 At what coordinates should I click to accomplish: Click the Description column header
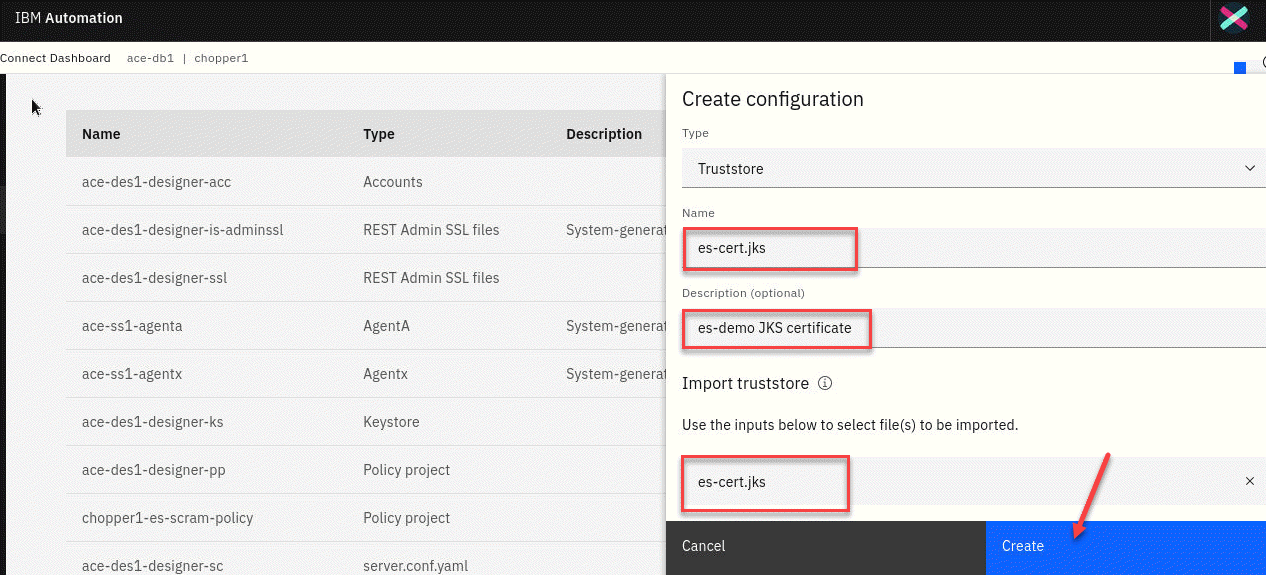tap(604, 134)
